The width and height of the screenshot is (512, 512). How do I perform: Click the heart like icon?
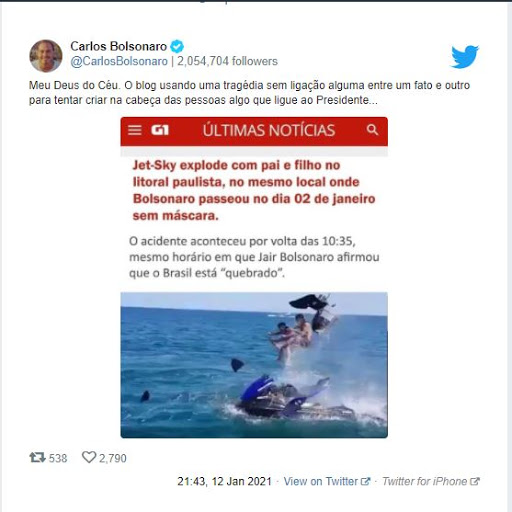click(x=89, y=457)
